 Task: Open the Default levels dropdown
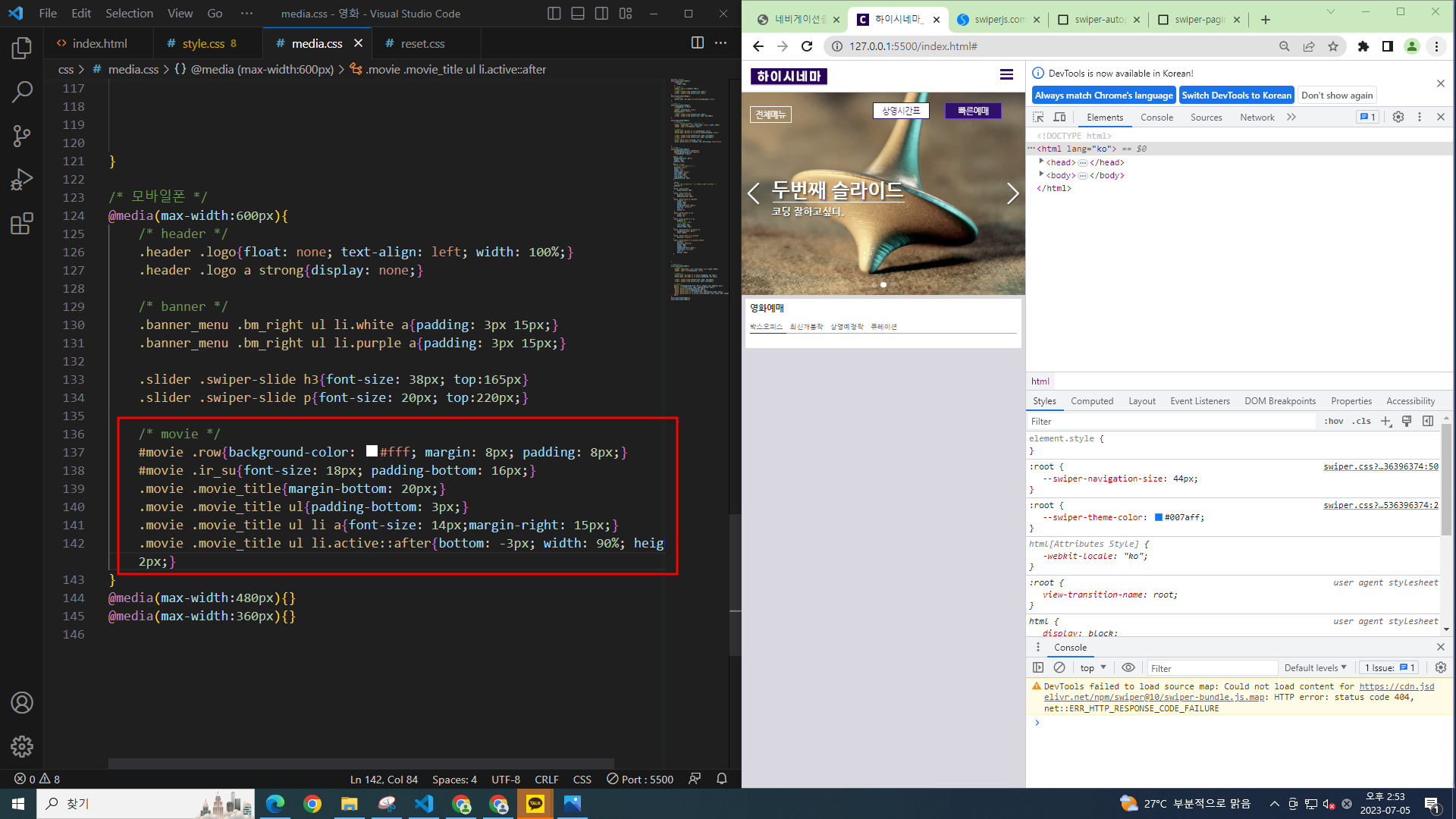pos(1315,667)
